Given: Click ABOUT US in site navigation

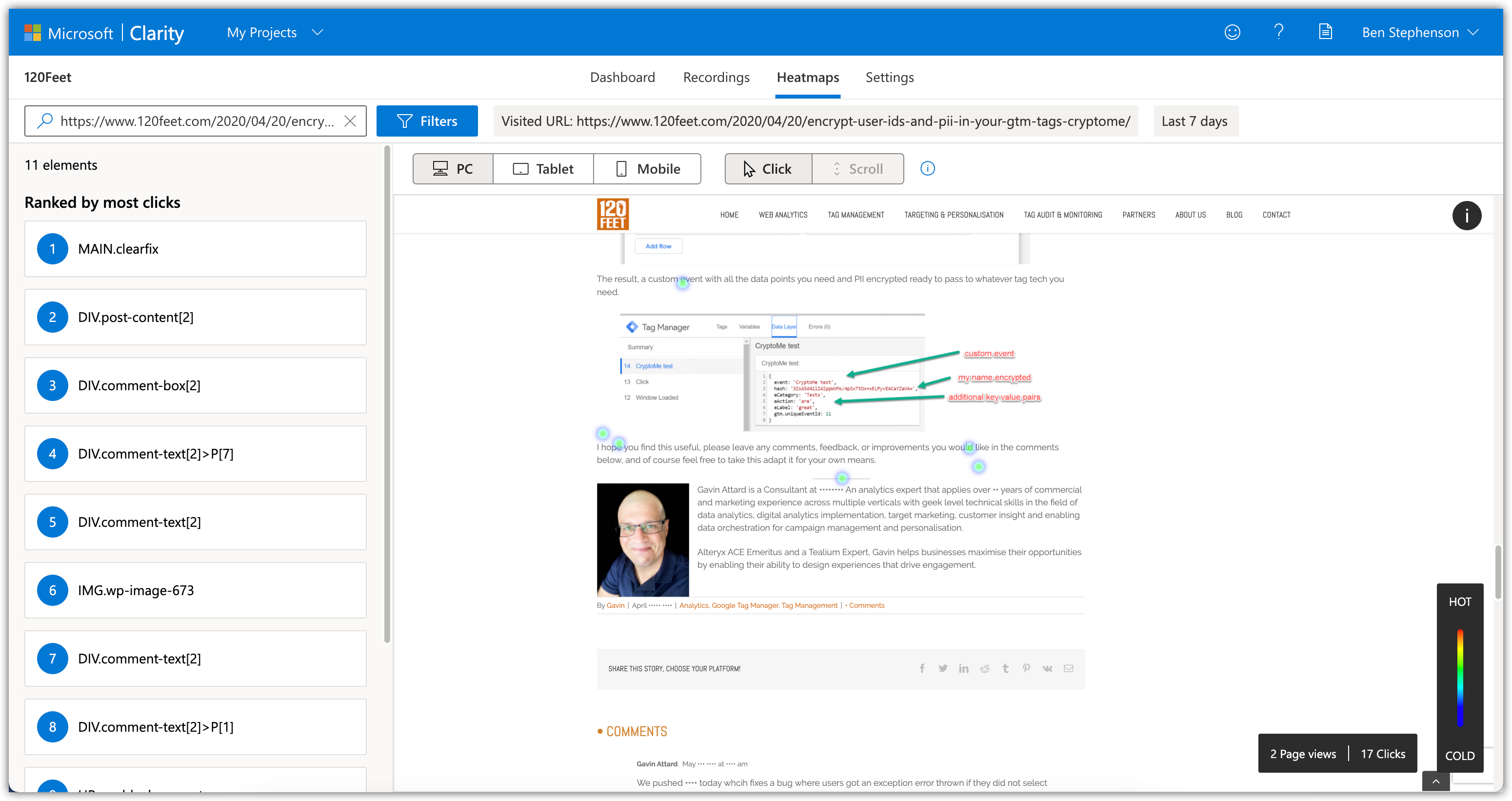Looking at the screenshot, I should click(1190, 215).
